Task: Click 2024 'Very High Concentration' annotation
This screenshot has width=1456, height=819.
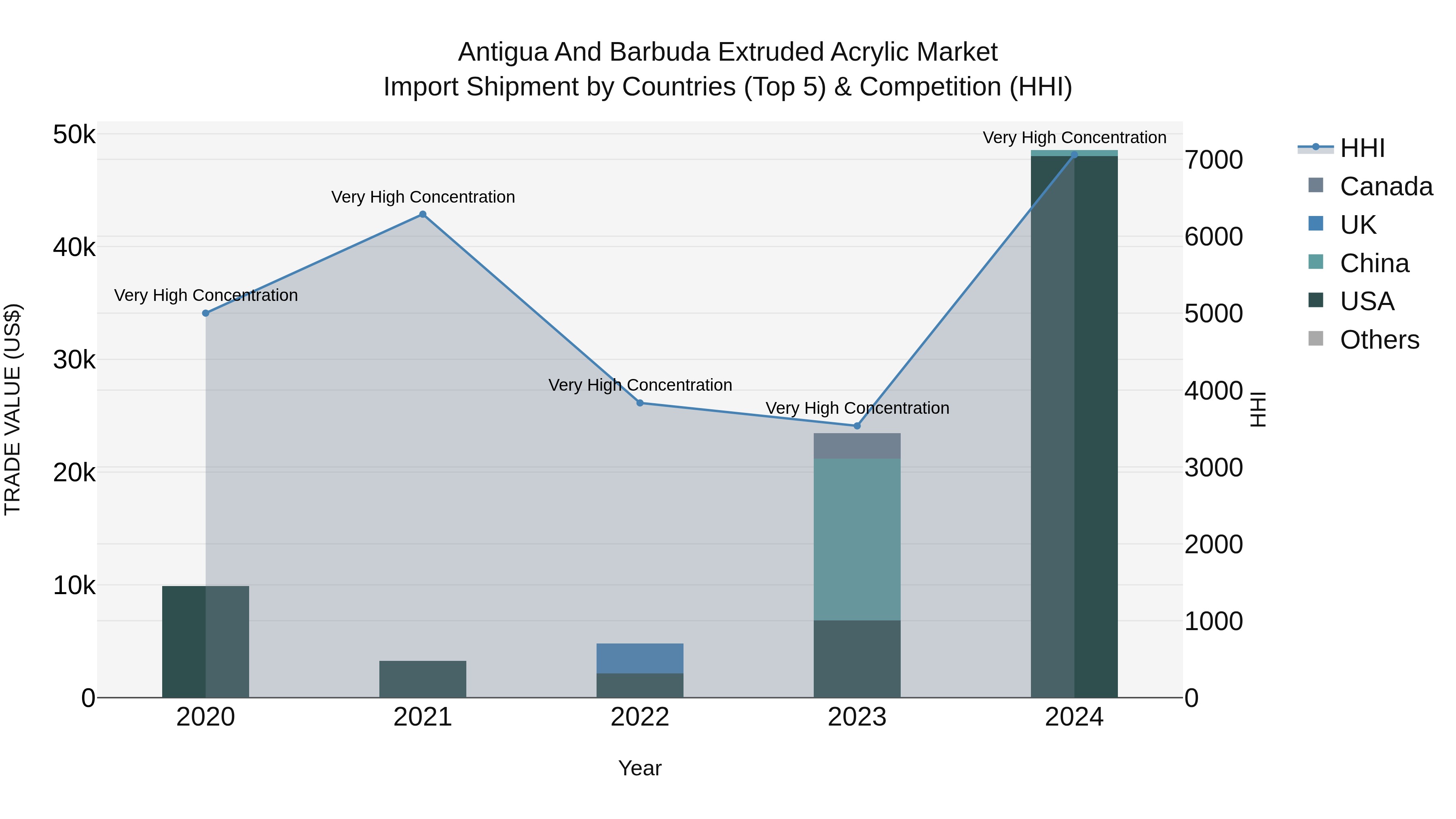Action: [1075, 138]
